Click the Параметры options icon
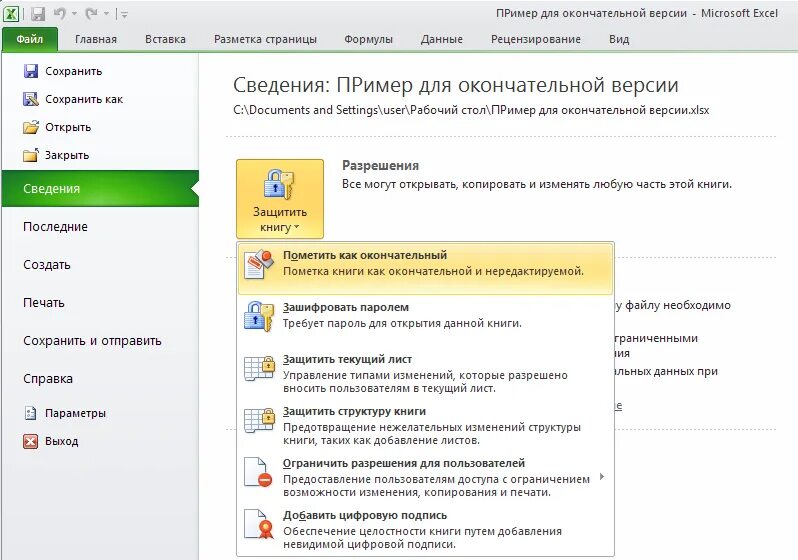Image resolution: width=798 pixels, height=560 pixels. [31, 413]
